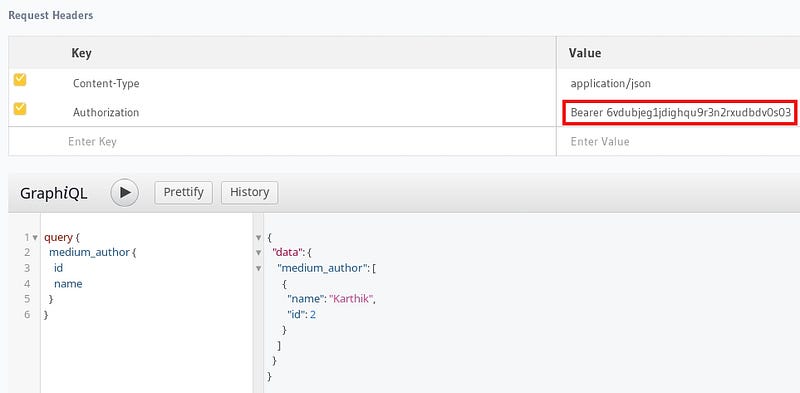Uncheck the Content-Type header checkbox
This screenshot has height=393, width=800.
20,80
